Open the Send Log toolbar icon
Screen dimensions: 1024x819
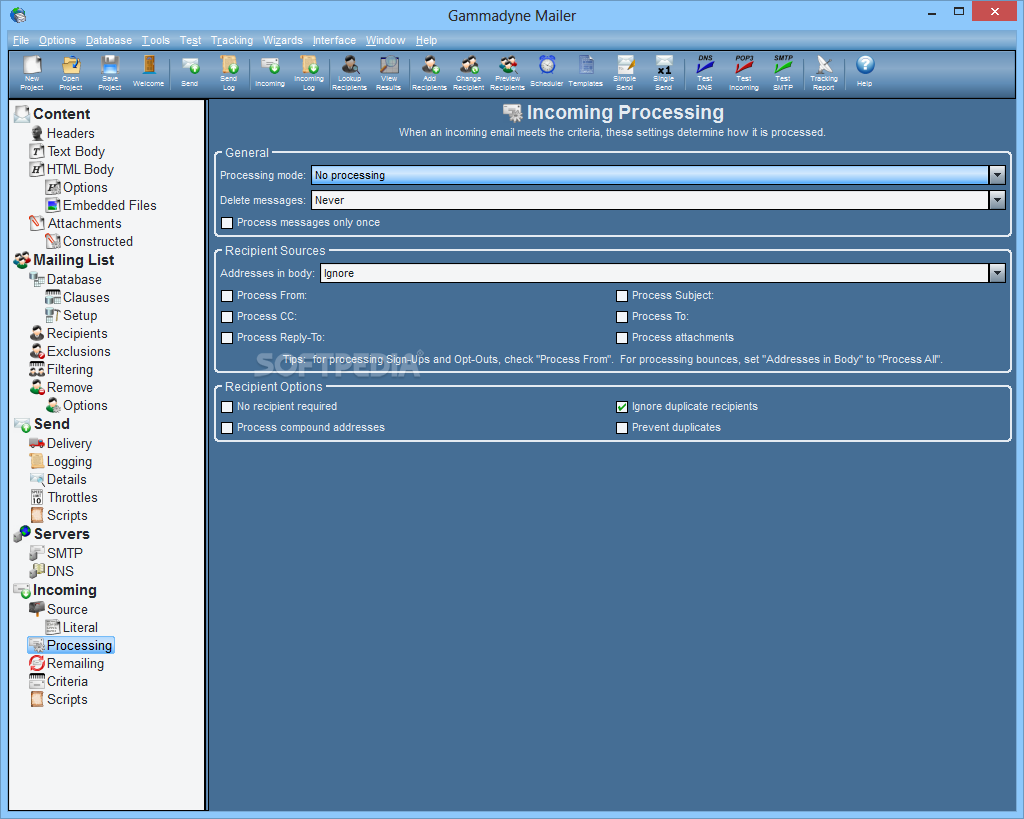coord(229,72)
